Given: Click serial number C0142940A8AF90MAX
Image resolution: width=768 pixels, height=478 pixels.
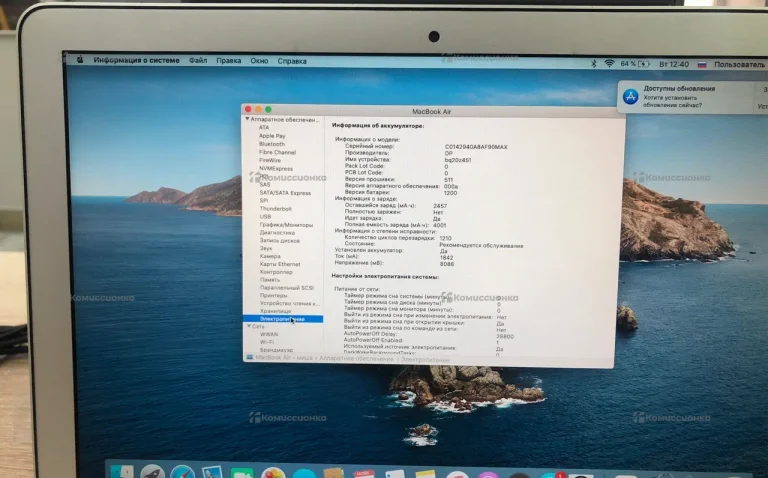Looking at the screenshot, I should pos(476,147).
